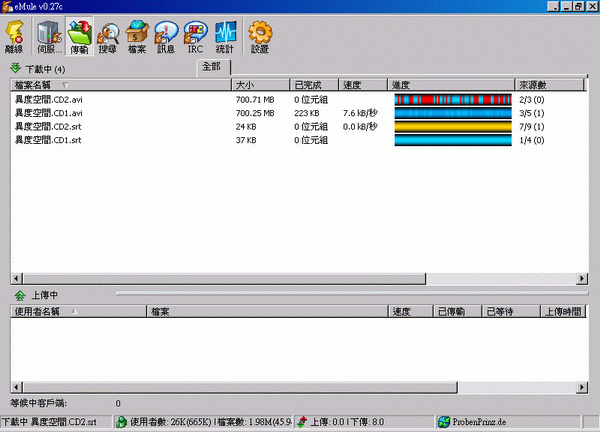Viewport: 600px width, 432px height.
Task: Sort uploads by 已傳輸 column header
Action: coord(457,311)
